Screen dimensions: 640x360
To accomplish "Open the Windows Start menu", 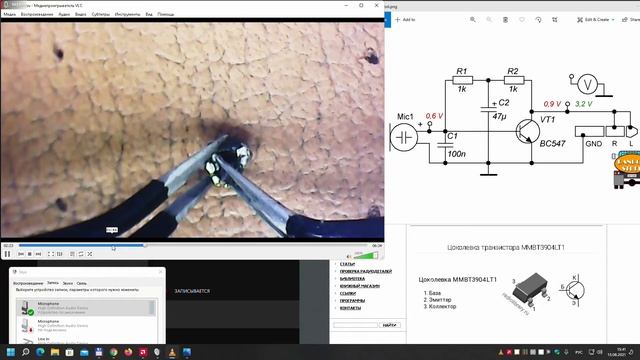I will tap(11, 352).
